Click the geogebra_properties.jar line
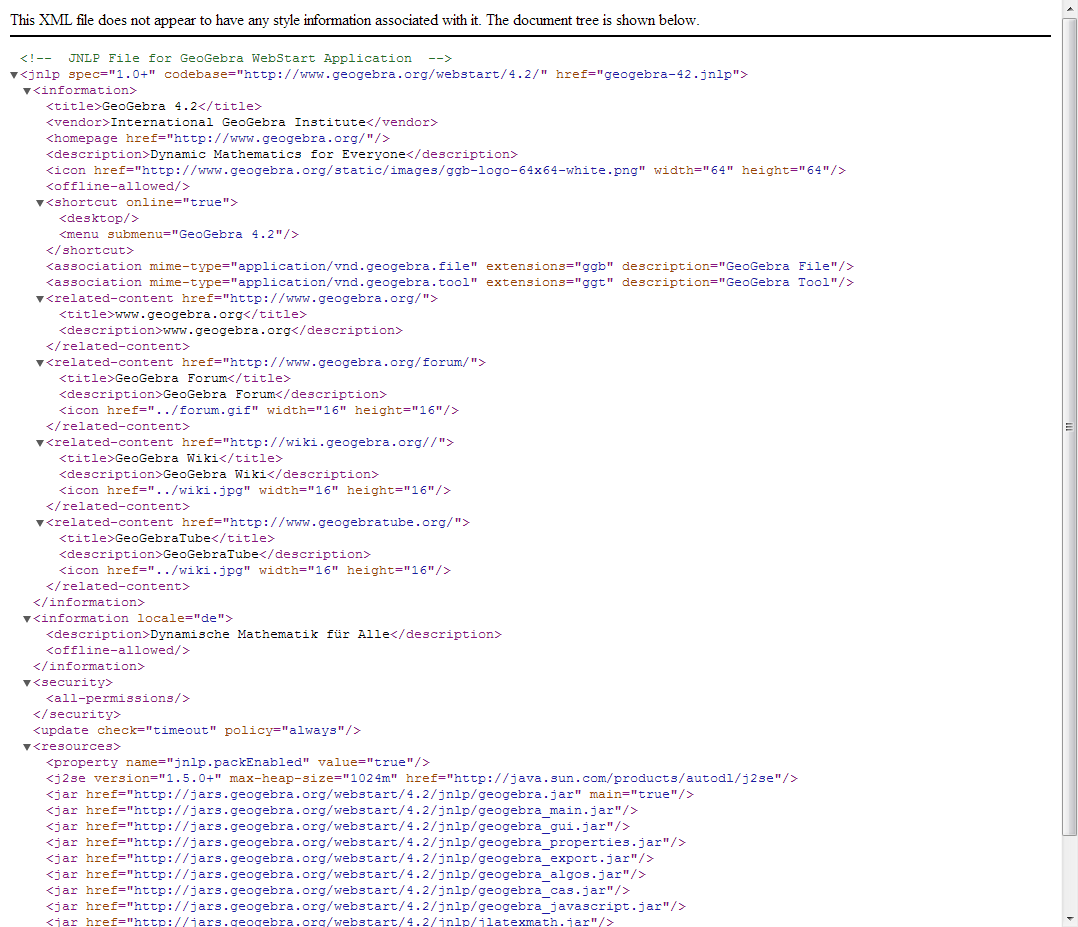This screenshot has width=1078, height=927. [x=366, y=843]
